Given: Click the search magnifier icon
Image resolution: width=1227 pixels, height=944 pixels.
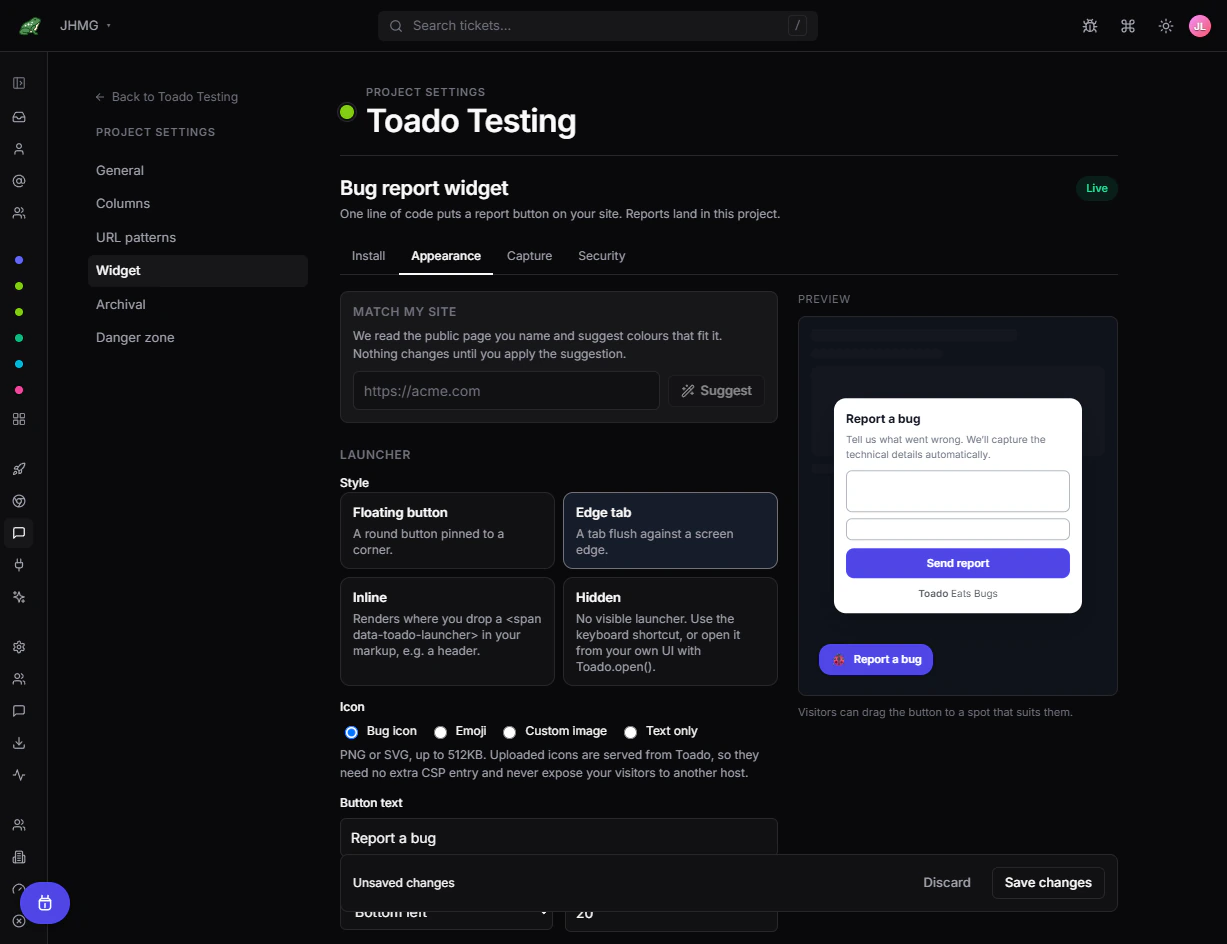Looking at the screenshot, I should click(396, 26).
